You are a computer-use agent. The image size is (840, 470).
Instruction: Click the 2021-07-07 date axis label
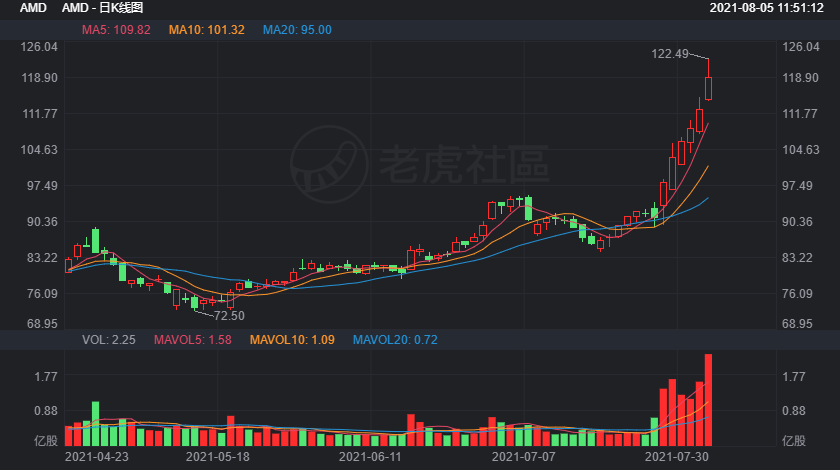[x=524, y=457]
